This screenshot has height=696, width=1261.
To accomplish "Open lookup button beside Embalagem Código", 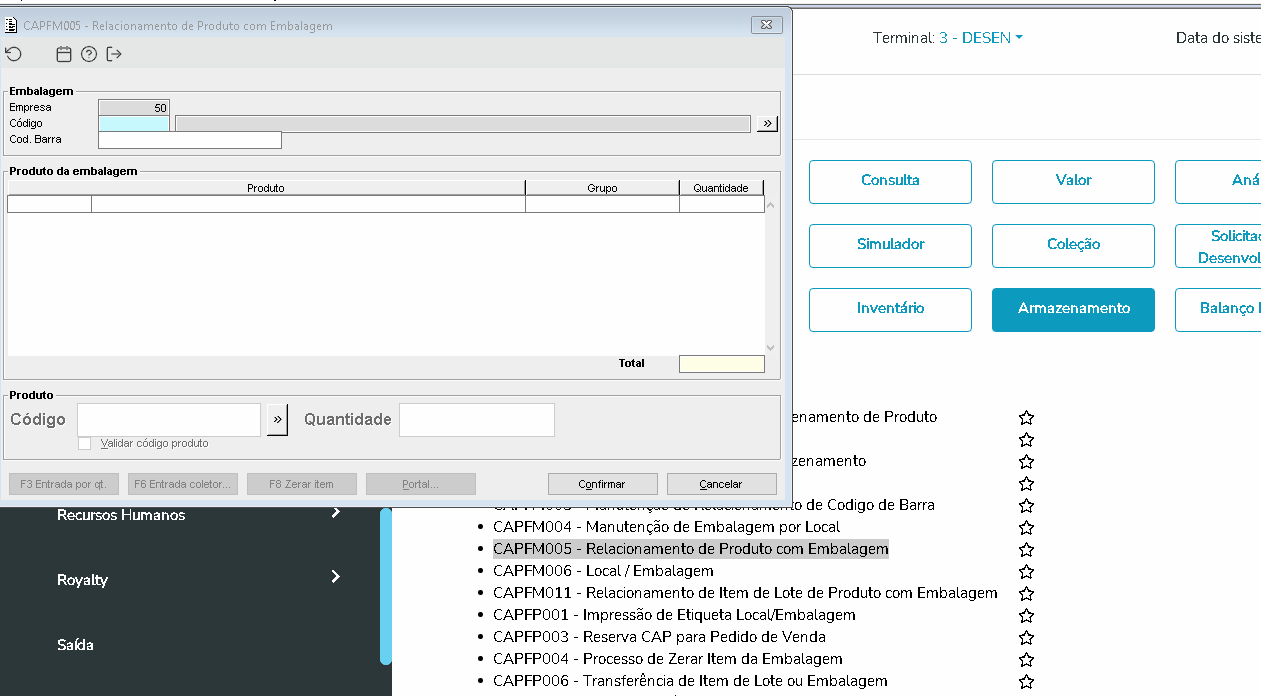I will click(x=767, y=123).
